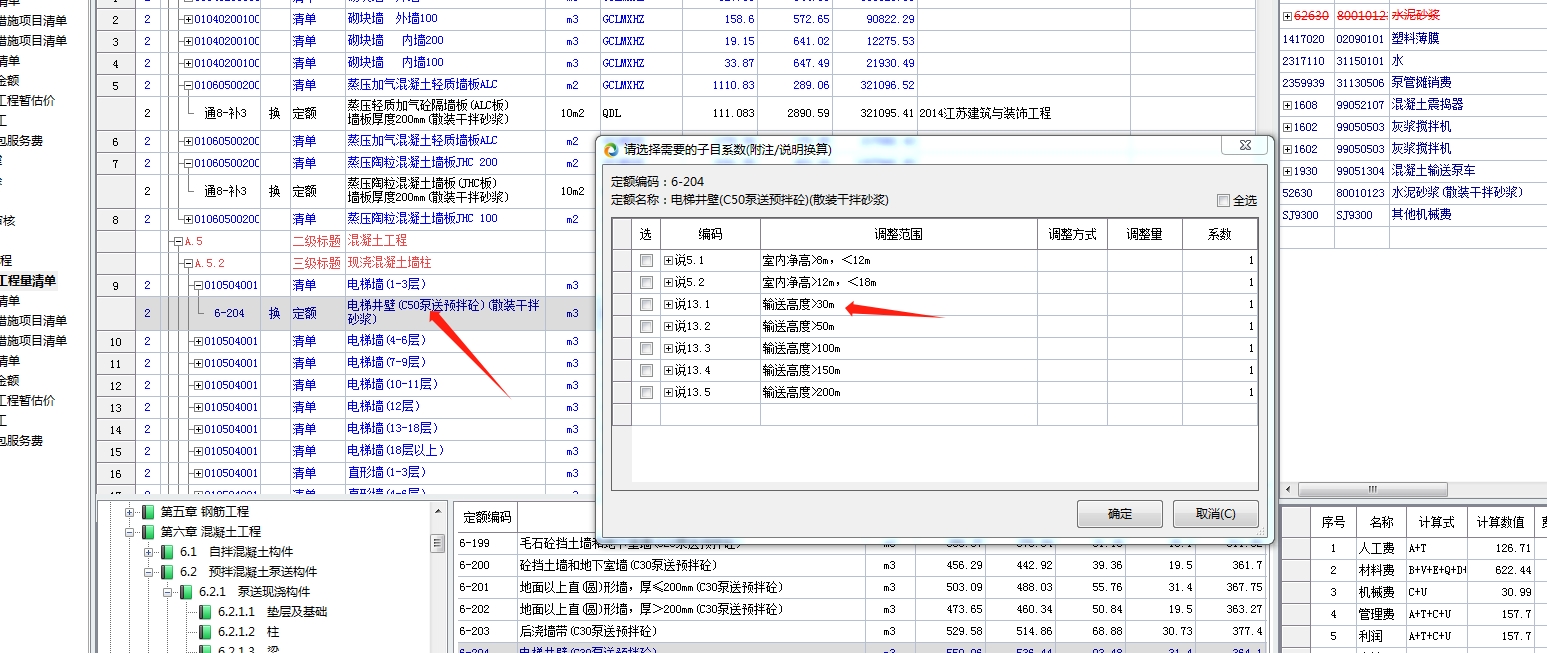This screenshot has width=1547, height=653.
Task: Expand the 电梯墙(4-6层) list item
Action: point(198,341)
